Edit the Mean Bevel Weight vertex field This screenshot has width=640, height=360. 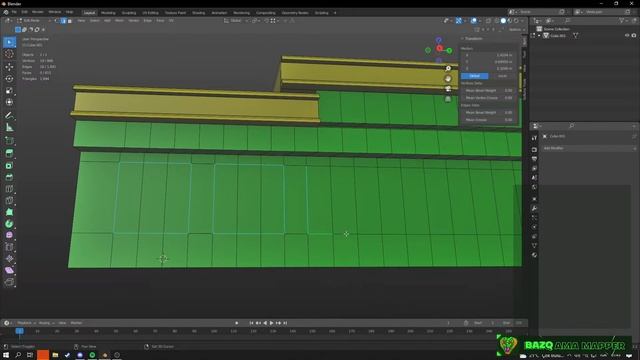(x=489, y=91)
